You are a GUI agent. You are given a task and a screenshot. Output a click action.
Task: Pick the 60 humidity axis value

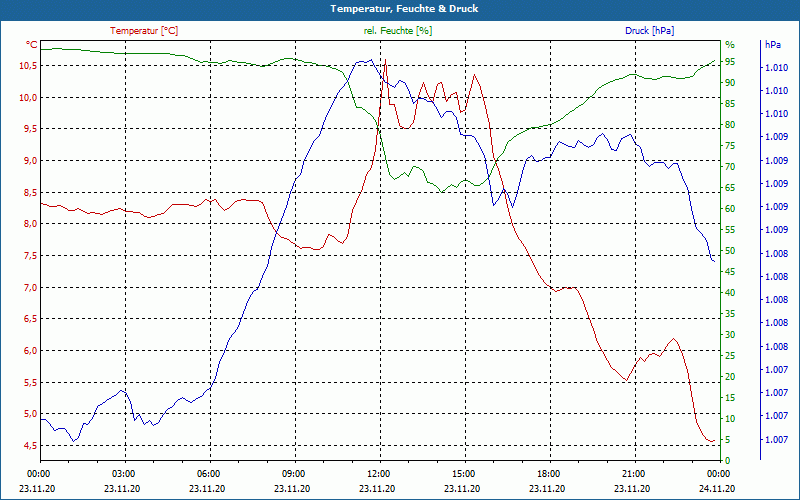coord(730,209)
